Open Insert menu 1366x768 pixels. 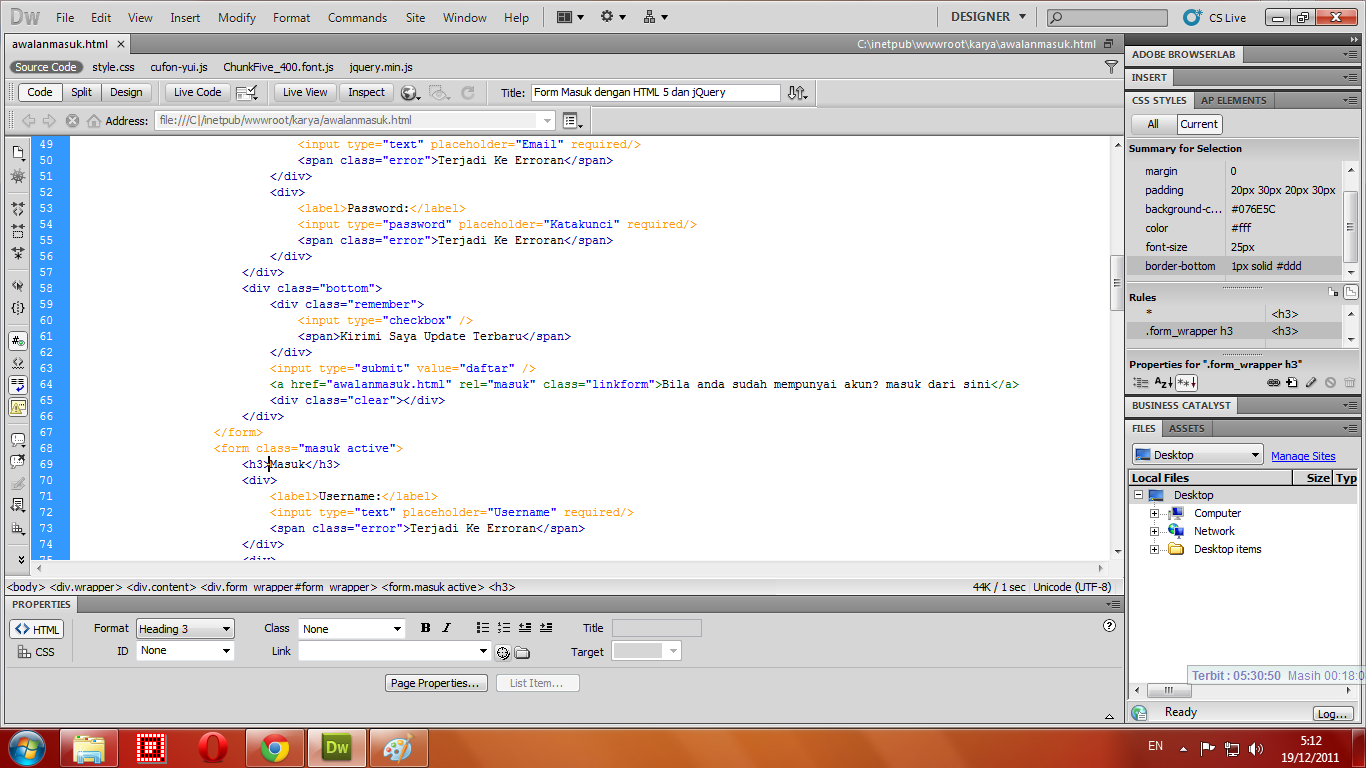click(185, 17)
